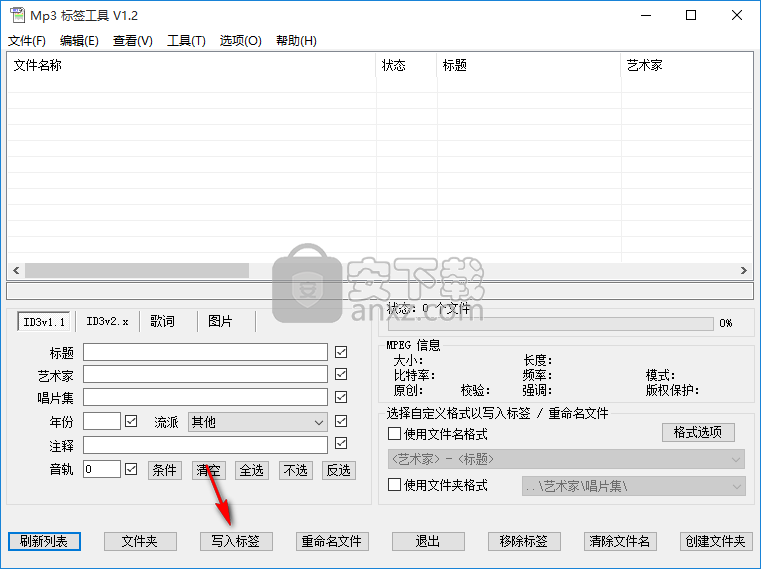The width and height of the screenshot is (761, 569).
Task: Open the 查看(V) menu
Action: tap(132, 41)
